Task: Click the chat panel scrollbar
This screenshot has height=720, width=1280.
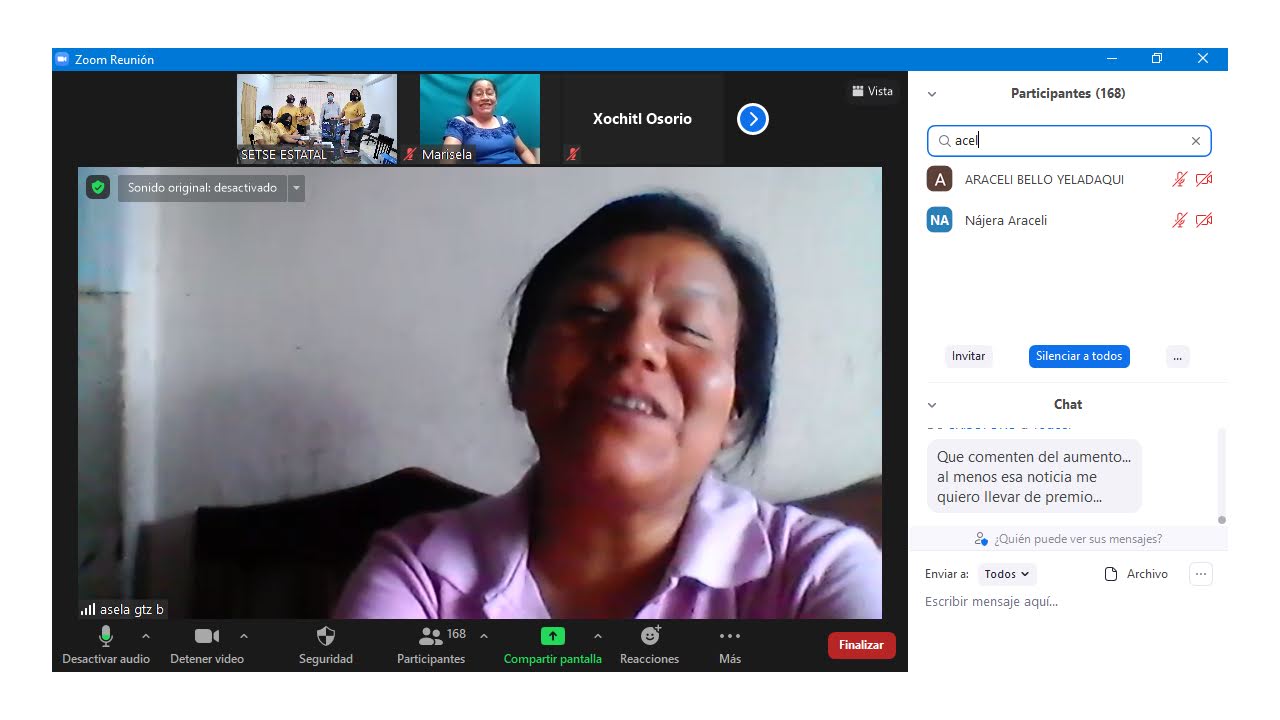Action: (1221, 476)
